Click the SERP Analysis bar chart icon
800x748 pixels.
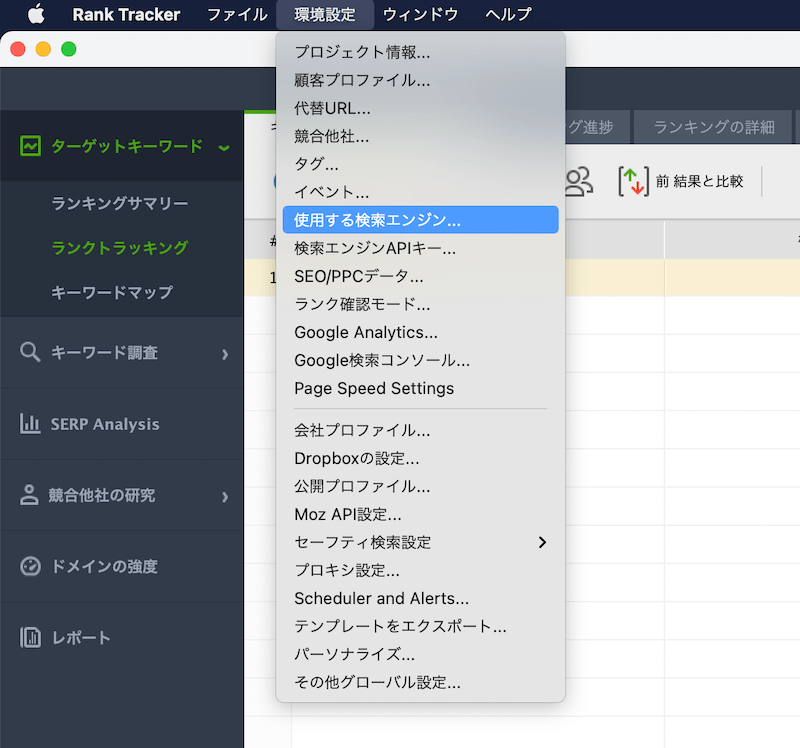[x=30, y=423]
